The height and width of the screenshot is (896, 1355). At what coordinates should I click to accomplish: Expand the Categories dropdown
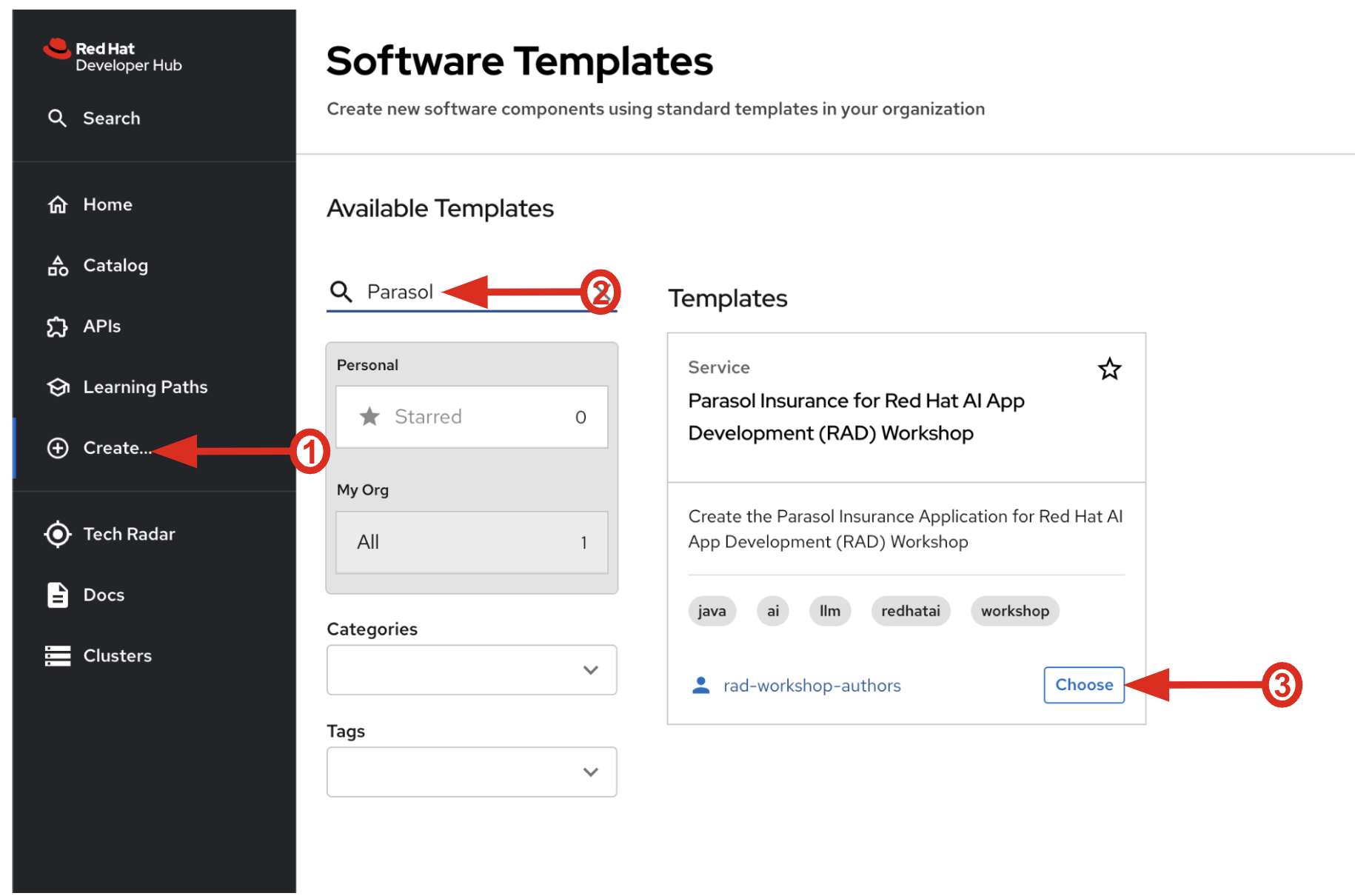coord(472,670)
